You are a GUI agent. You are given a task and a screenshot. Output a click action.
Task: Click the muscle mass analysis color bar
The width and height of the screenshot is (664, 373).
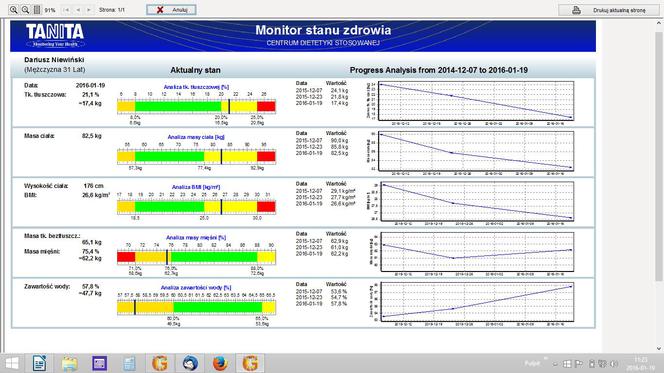tap(196, 257)
